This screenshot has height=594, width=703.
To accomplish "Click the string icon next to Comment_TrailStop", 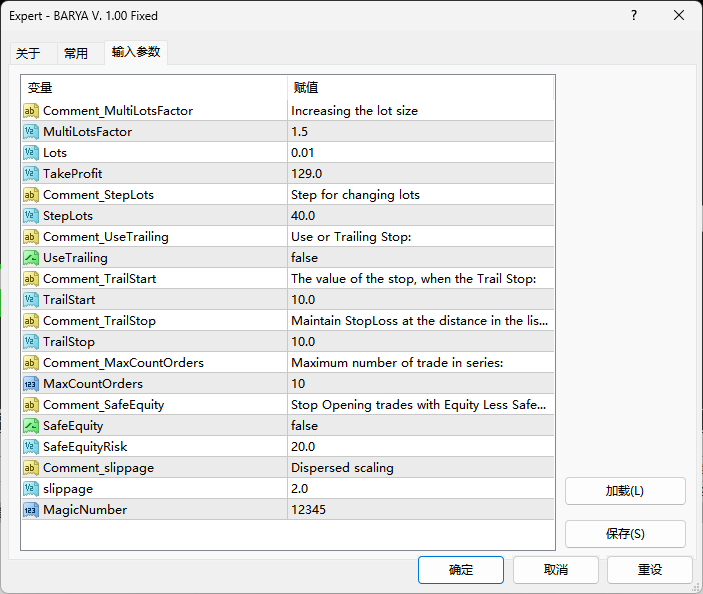I will [31, 321].
